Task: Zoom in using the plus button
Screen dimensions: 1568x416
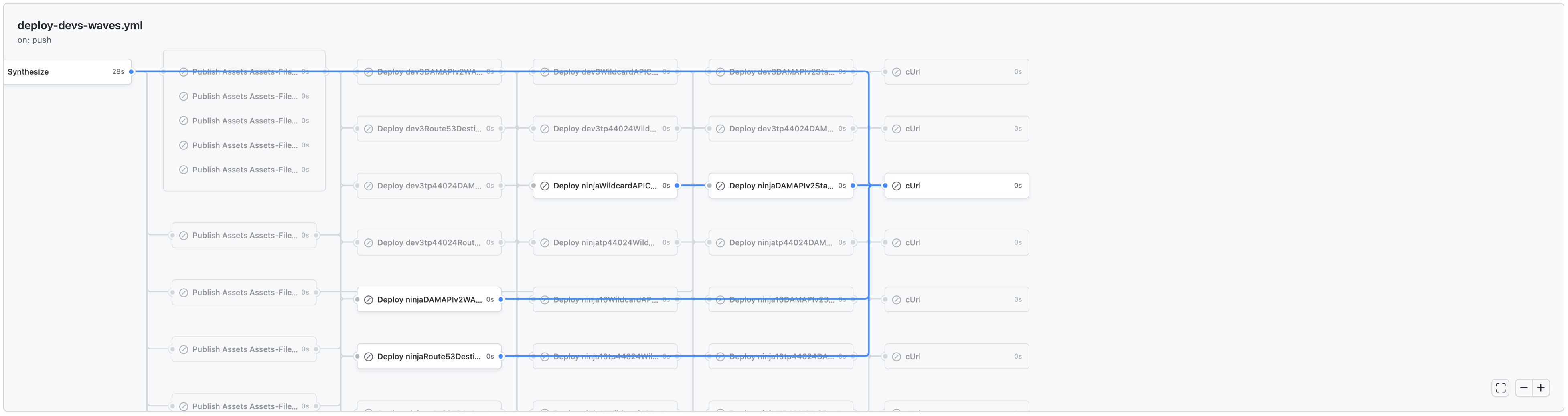Action: [x=1541, y=388]
